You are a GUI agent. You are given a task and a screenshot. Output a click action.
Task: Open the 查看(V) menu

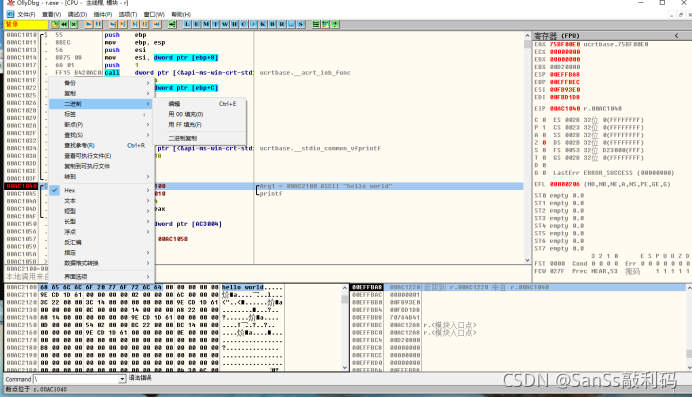pos(51,15)
